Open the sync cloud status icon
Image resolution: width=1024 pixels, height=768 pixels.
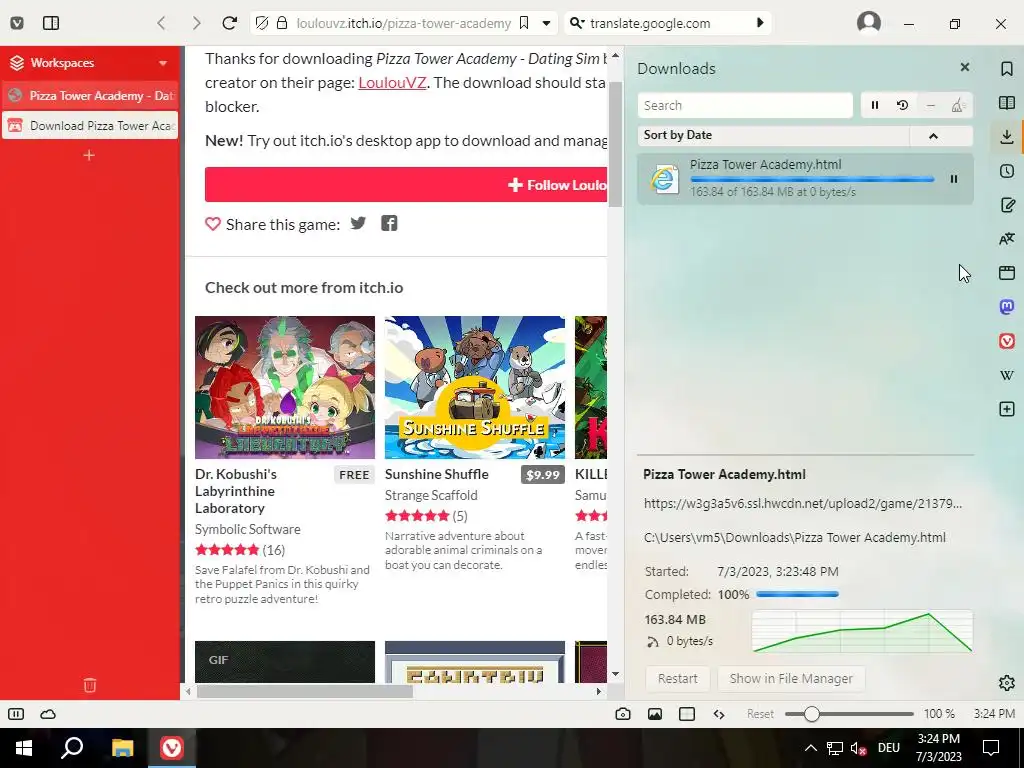[x=48, y=714]
